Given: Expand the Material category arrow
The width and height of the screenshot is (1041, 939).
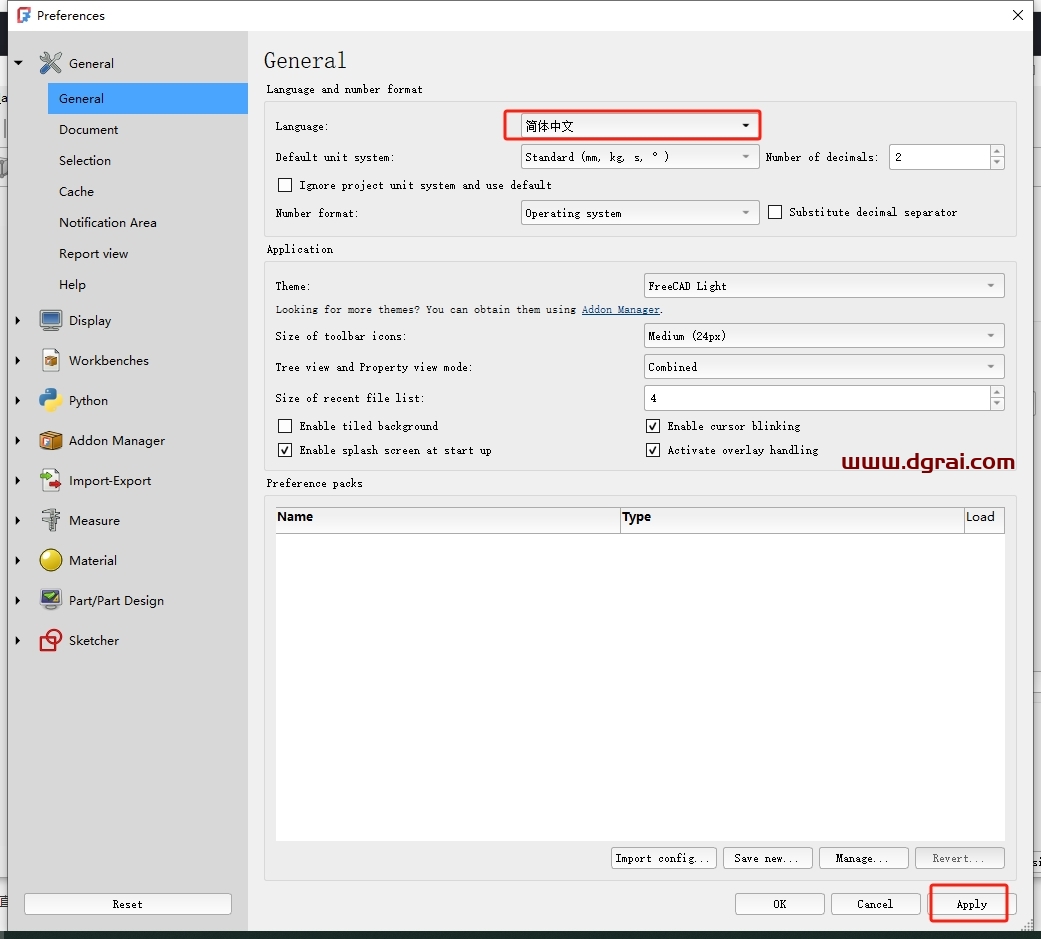Looking at the screenshot, I should [18, 560].
